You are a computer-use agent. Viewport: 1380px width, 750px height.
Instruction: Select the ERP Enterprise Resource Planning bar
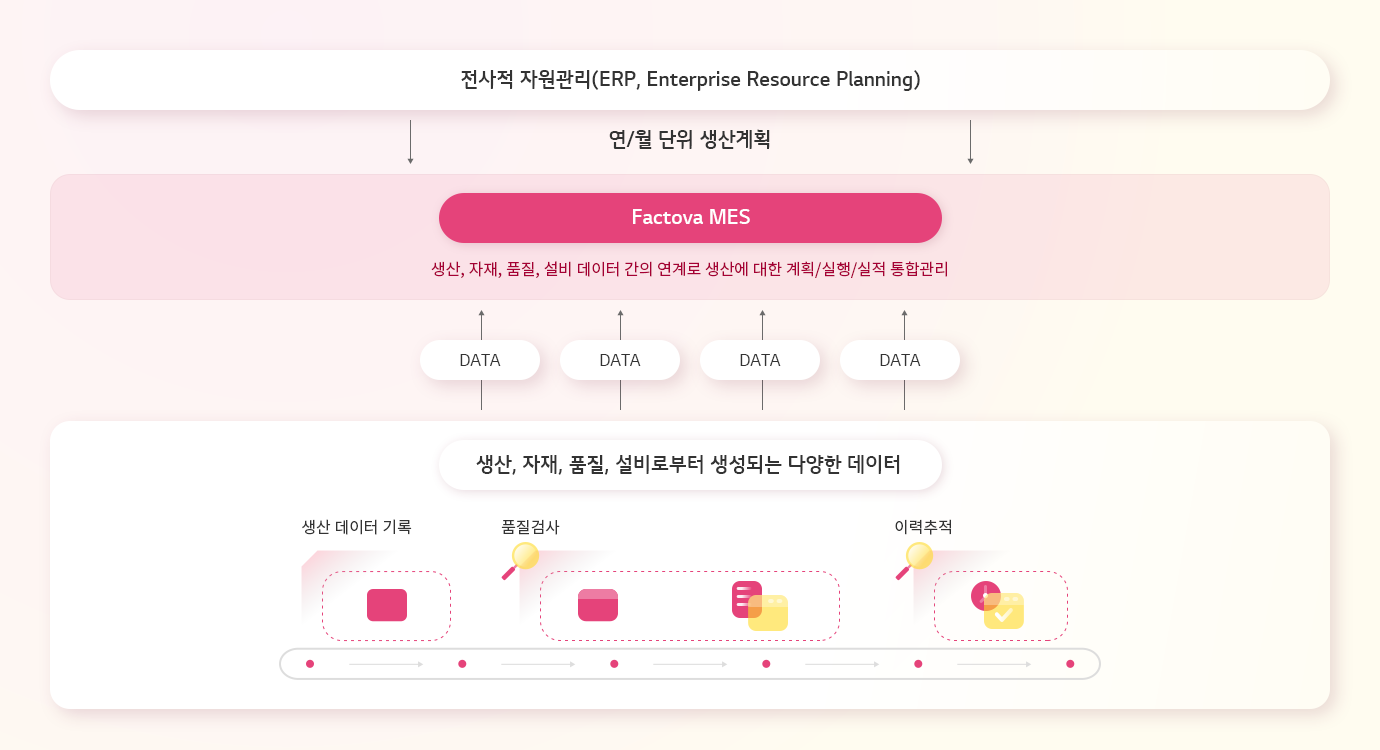pos(690,80)
